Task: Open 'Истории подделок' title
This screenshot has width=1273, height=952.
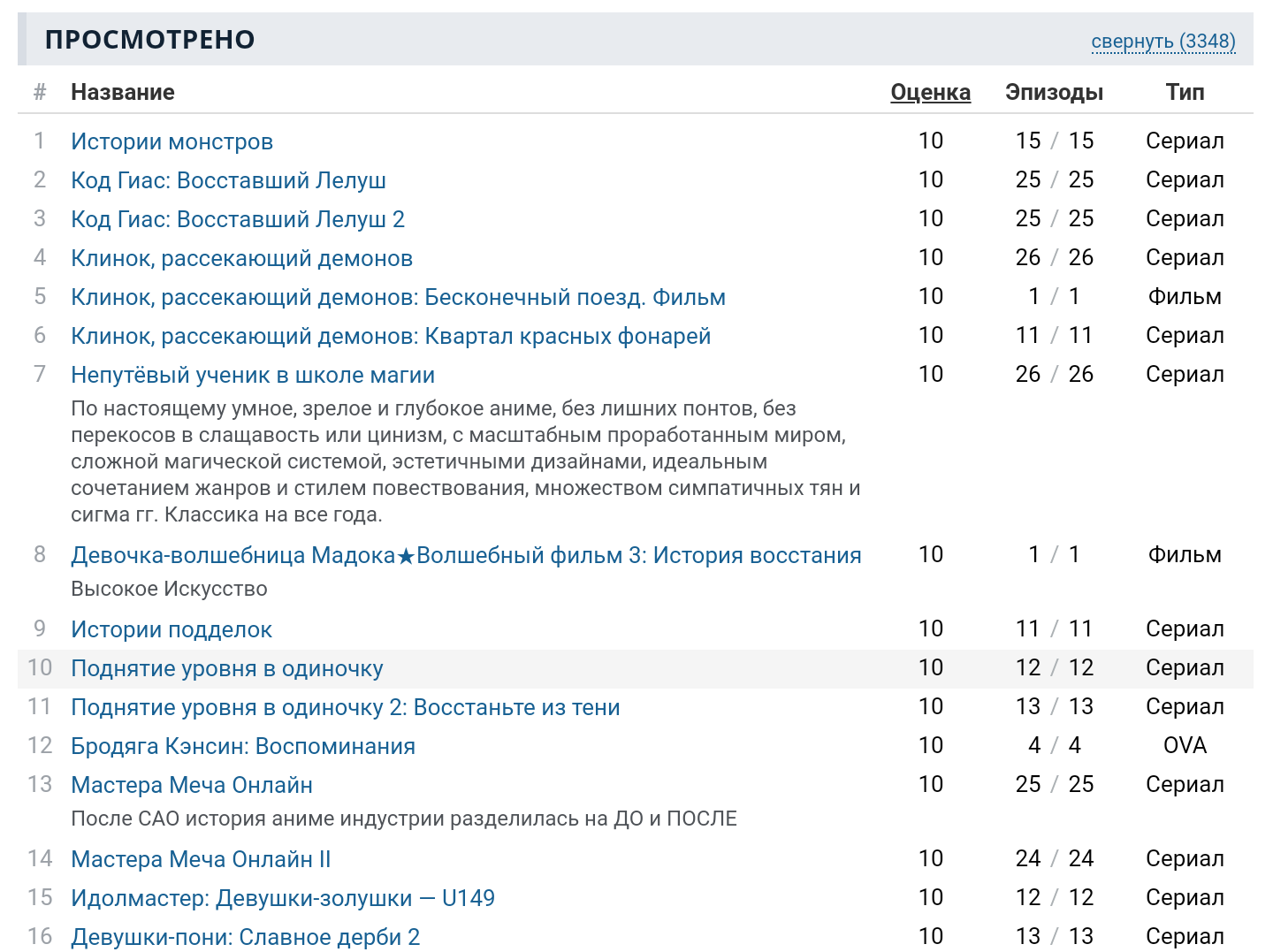Action: pos(172,629)
